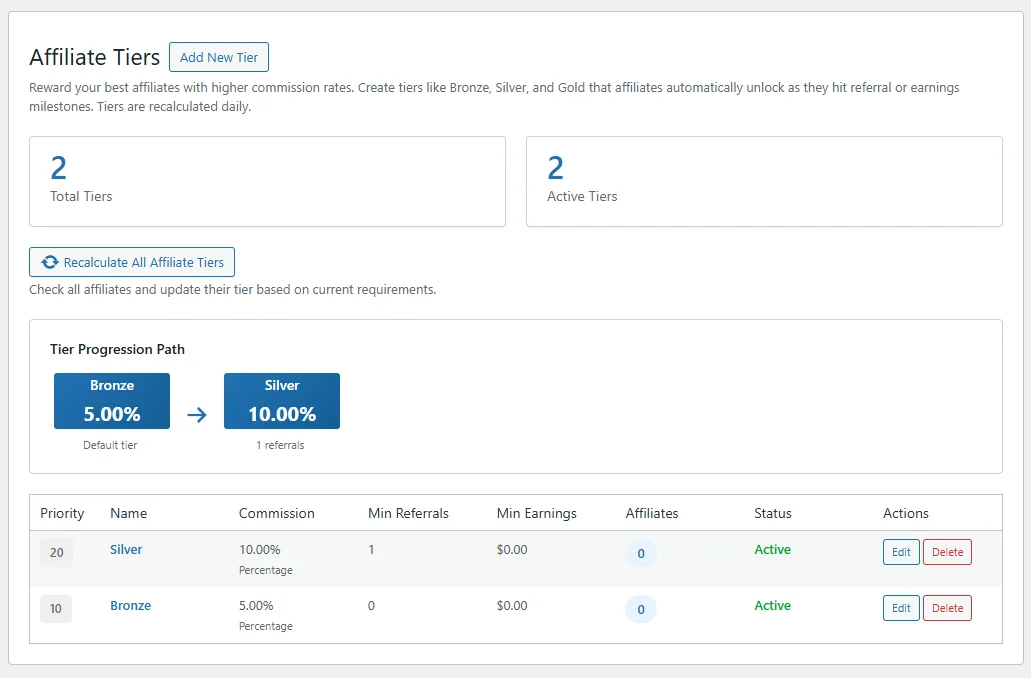Click the recalculate refresh icon
The height and width of the screenshot is (678, 1031).
[50, 262]
